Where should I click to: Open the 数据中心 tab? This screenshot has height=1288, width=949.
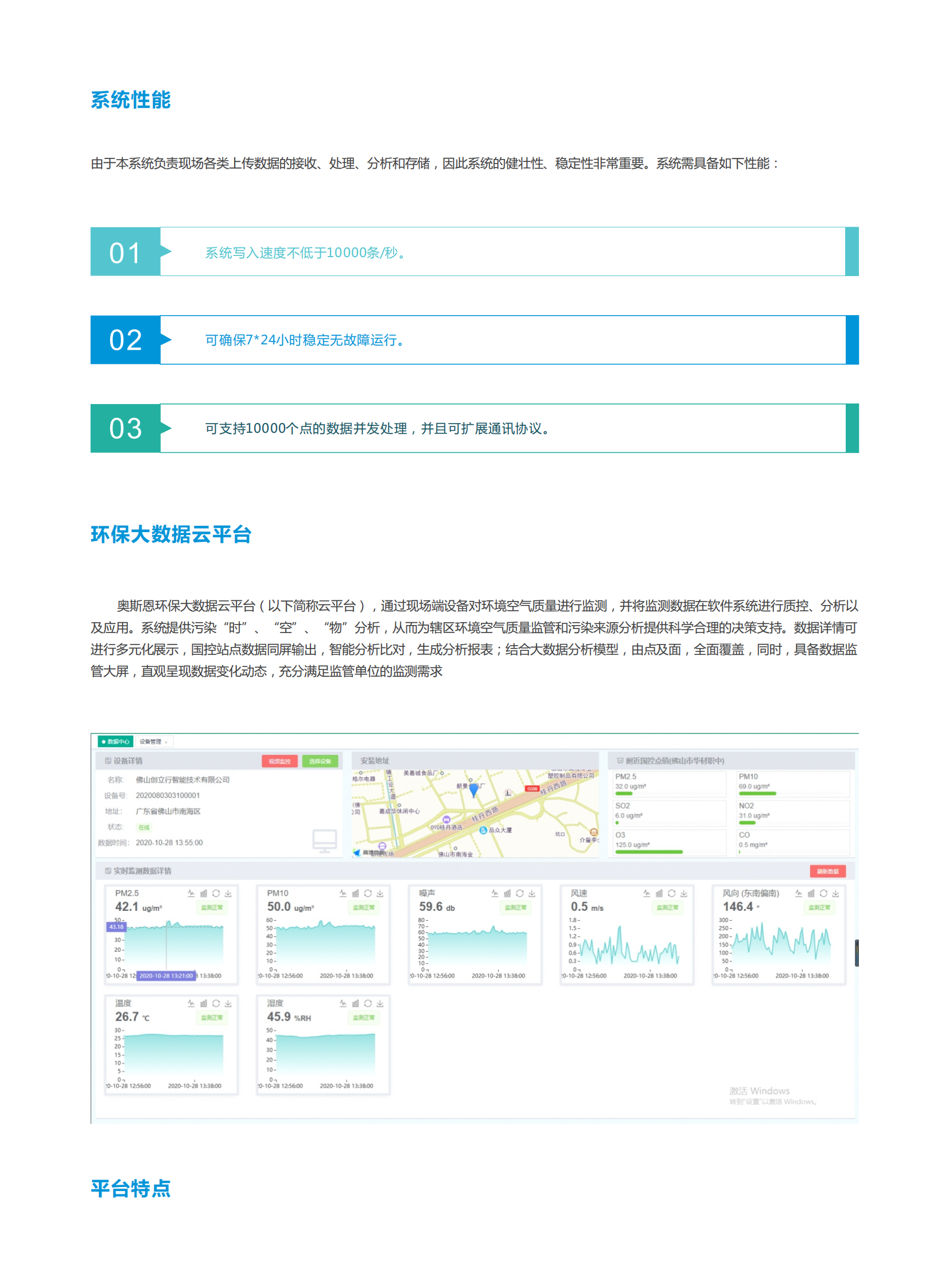[115, 742]
